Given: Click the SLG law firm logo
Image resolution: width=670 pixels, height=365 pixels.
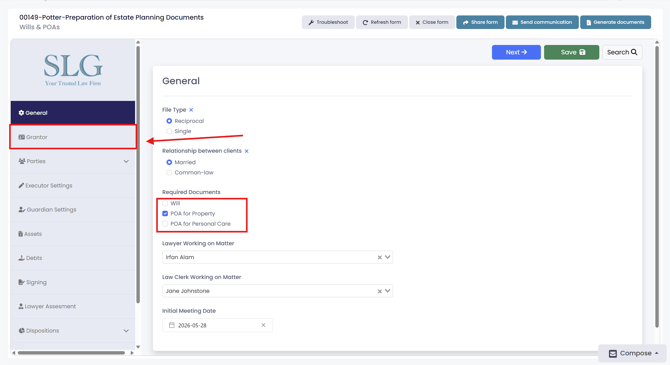Looking at the screenshot, I should pyautogui.click(x=73, y=70).
